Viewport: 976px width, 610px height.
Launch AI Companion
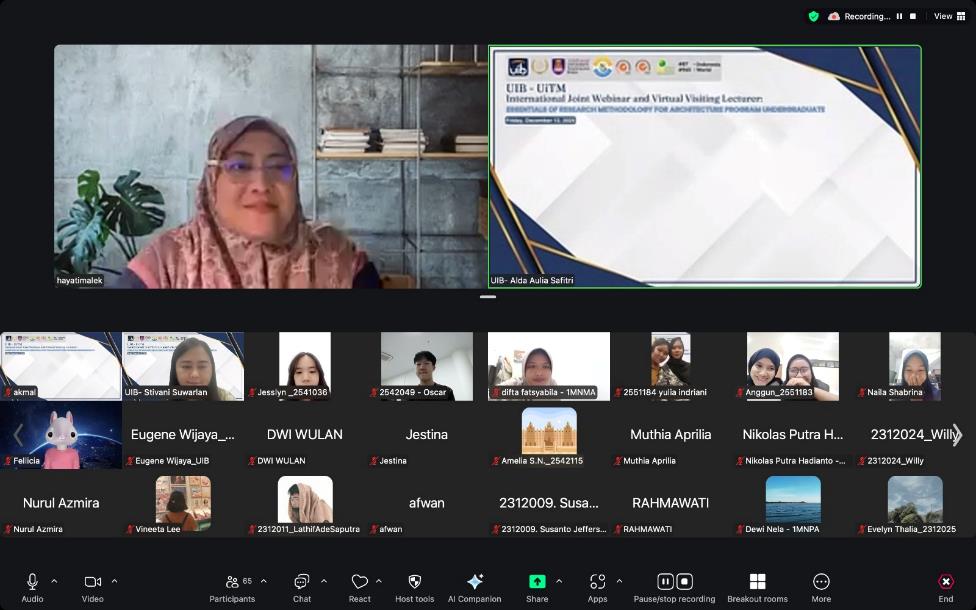474,583
